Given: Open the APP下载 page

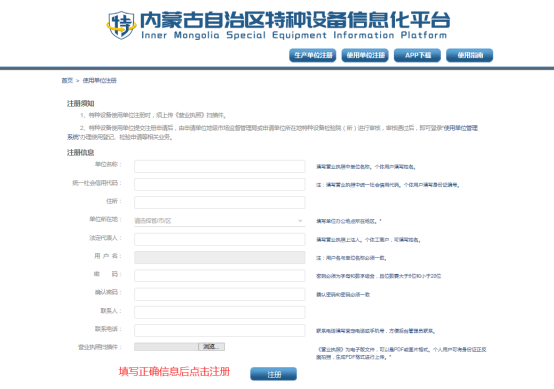Looking at the screenshot, I should click(417, 55).
